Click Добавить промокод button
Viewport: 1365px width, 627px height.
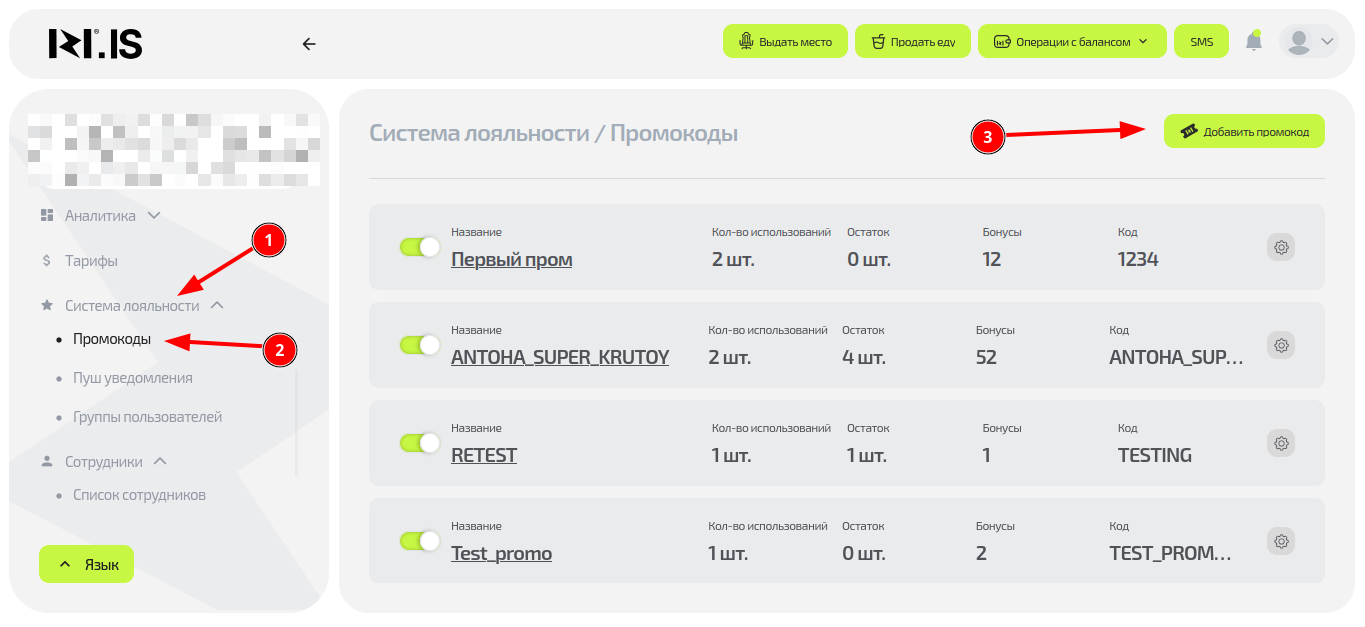click(x=1244, y=131)
